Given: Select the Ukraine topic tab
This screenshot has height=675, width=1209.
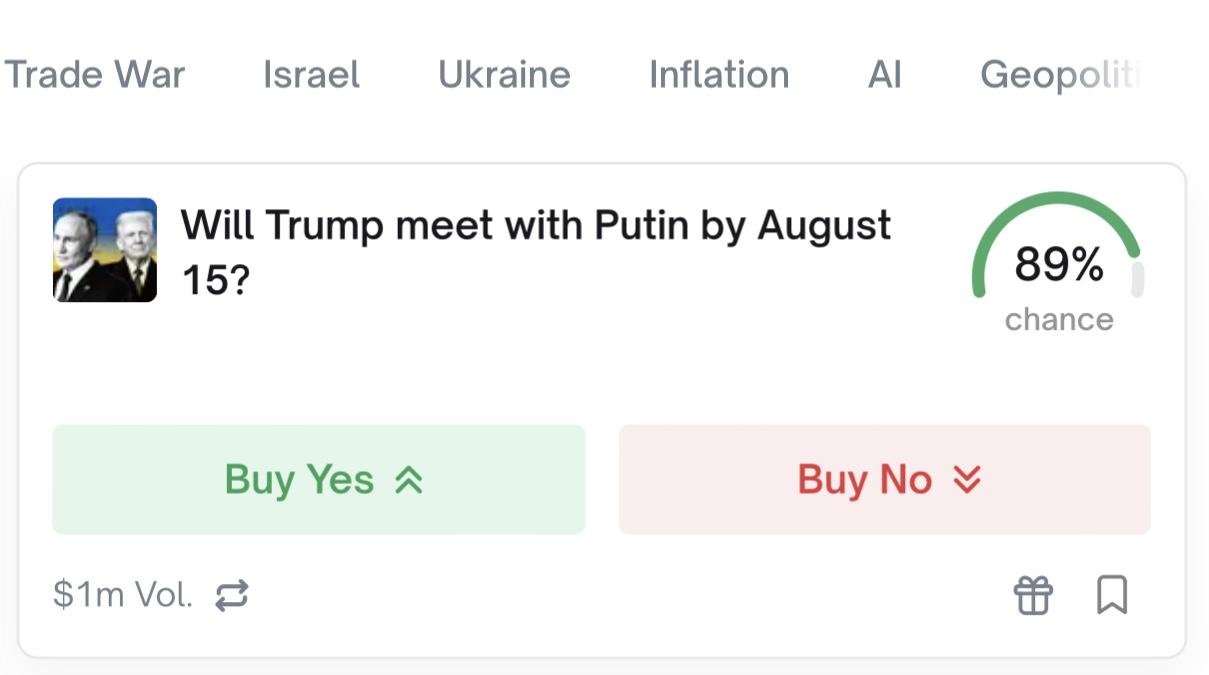Looking at the screenshot, I should (x=504, y=75).
